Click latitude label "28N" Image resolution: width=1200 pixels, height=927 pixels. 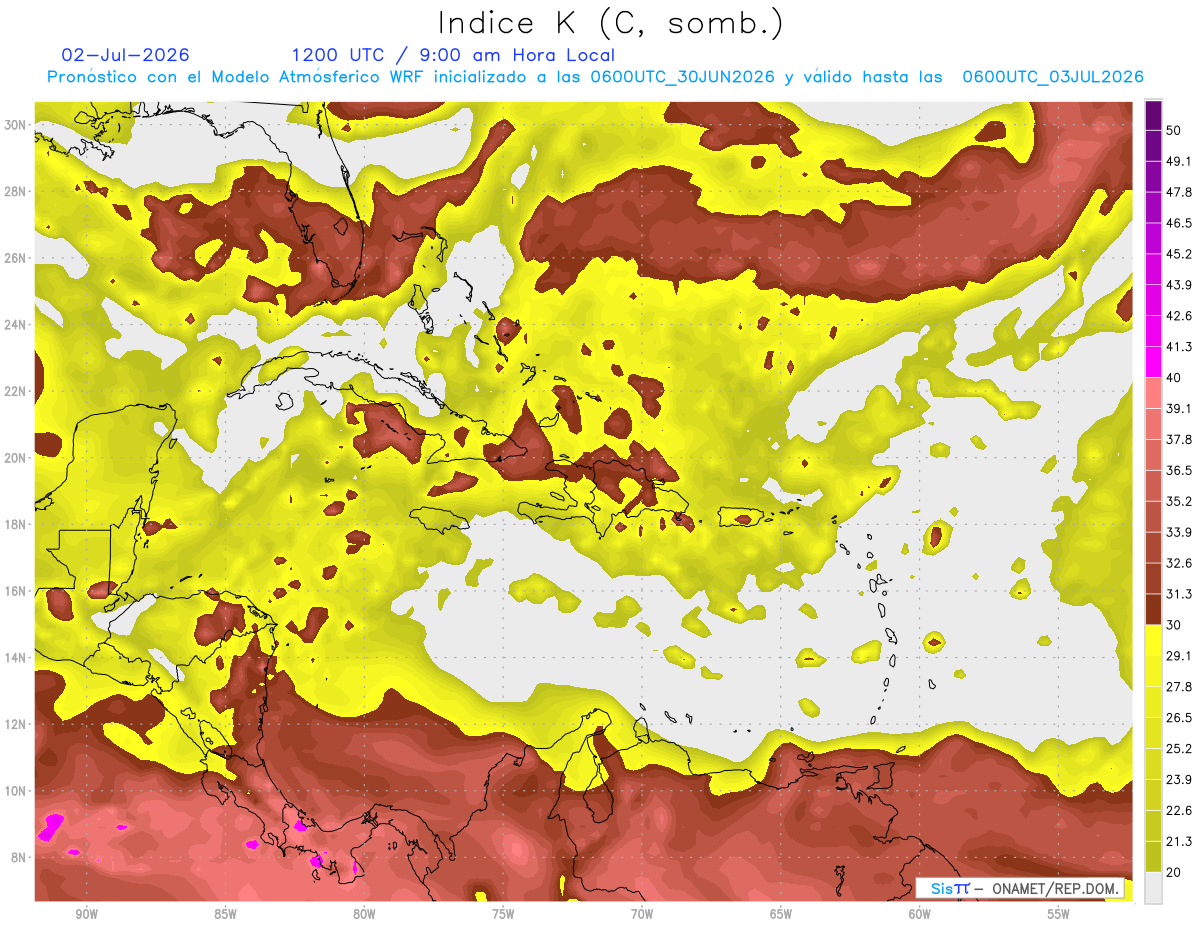[x=16, y=191]
